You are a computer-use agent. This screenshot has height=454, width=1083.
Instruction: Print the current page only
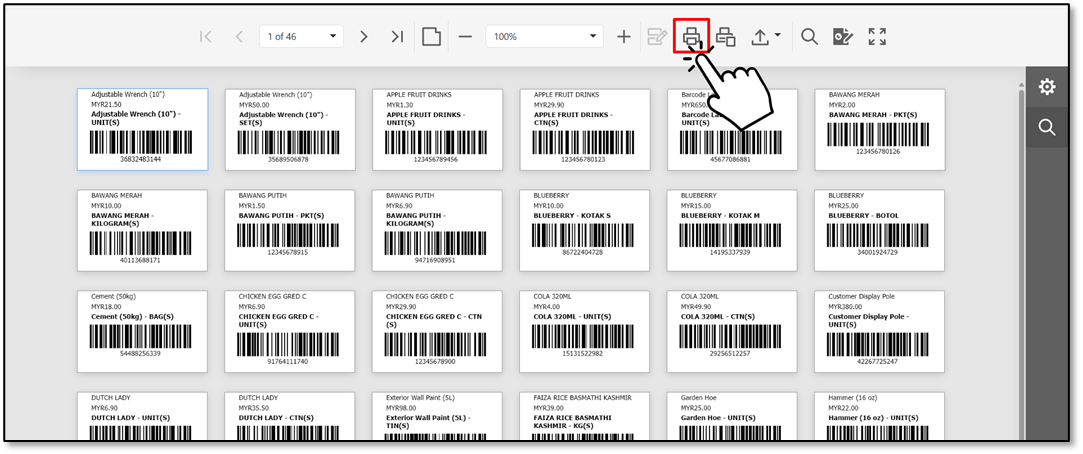pos(725,37)
